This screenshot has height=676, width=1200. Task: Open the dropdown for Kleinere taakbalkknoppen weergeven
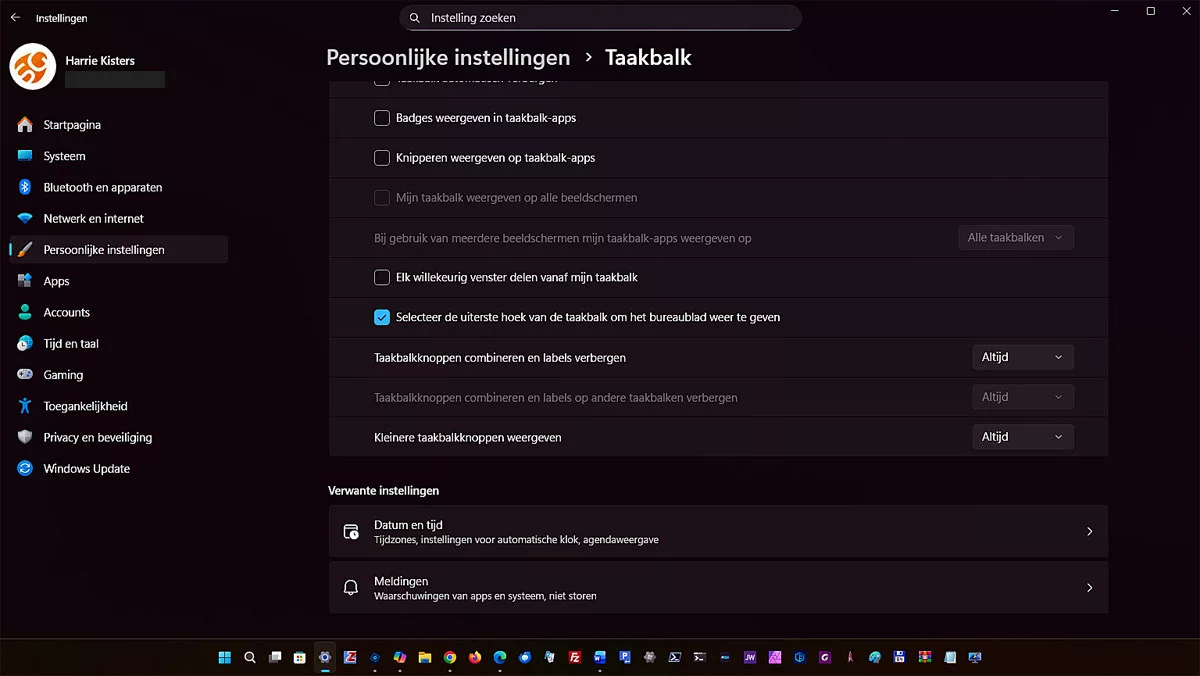point(1022,436)
